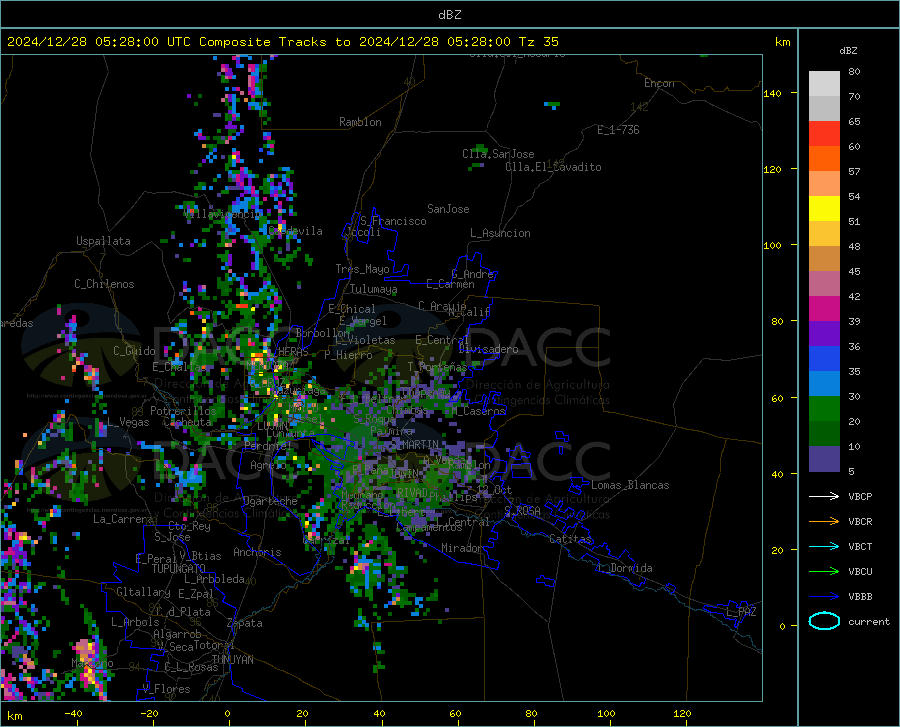Click the Catitas map label
The width and height of the screenshot is (900, 727).
(x=571, y=539)
